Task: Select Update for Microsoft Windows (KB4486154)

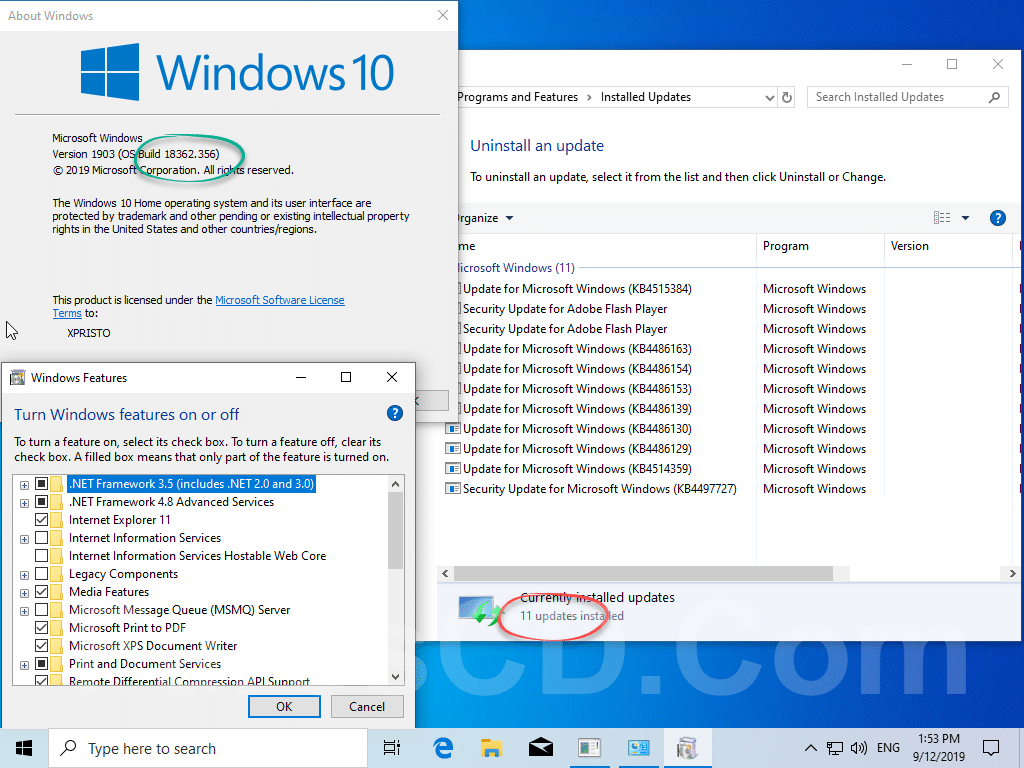Action: click(x=577, y=369)
